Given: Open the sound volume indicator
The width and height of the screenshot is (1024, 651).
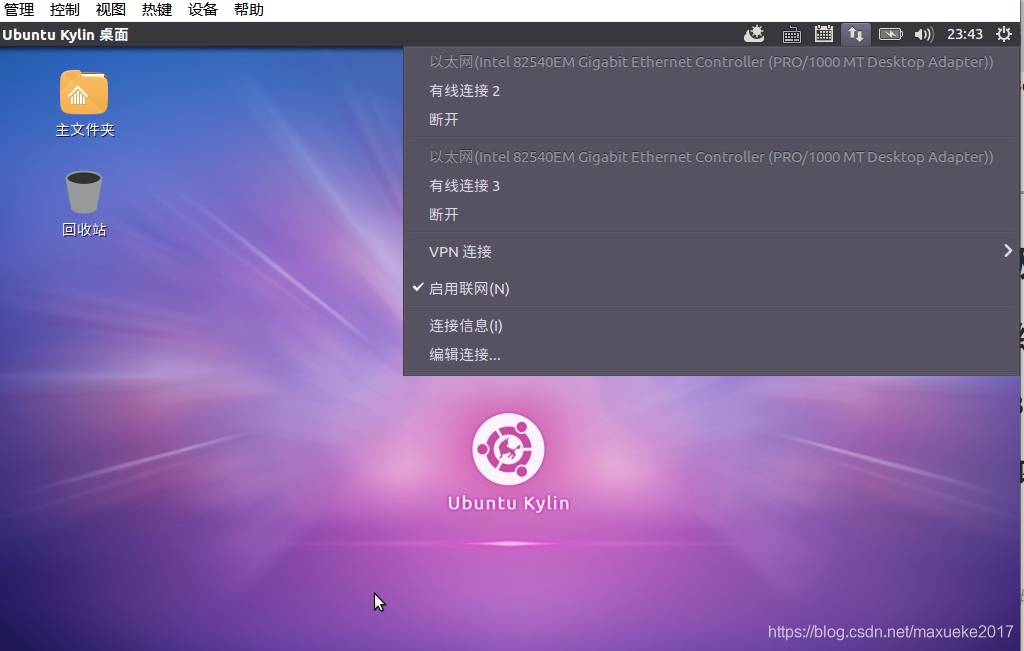Looking at the screenshot, I should tap(923, 34).
